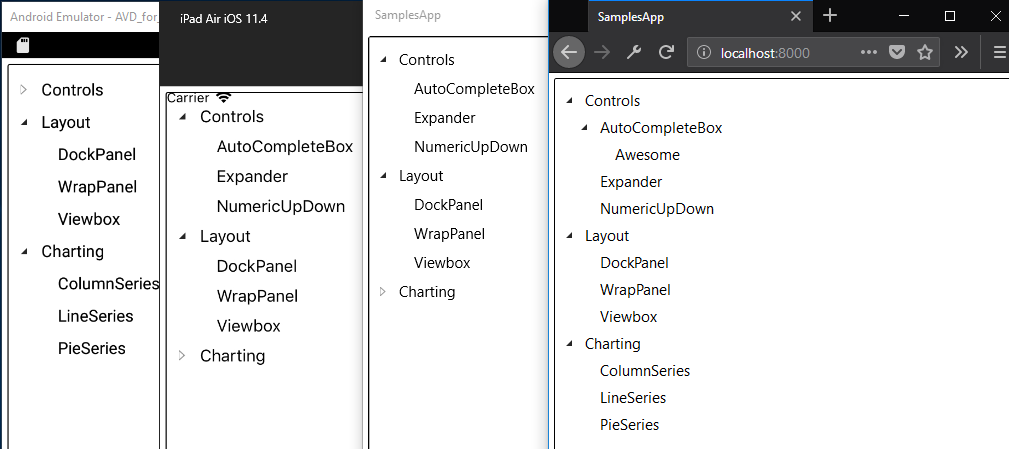Image resolution: width=1009 pixels, height=449 pixels.
Task: Select Viewbox in the standalone SamplesApp window
Action: [x=442, y=263]
